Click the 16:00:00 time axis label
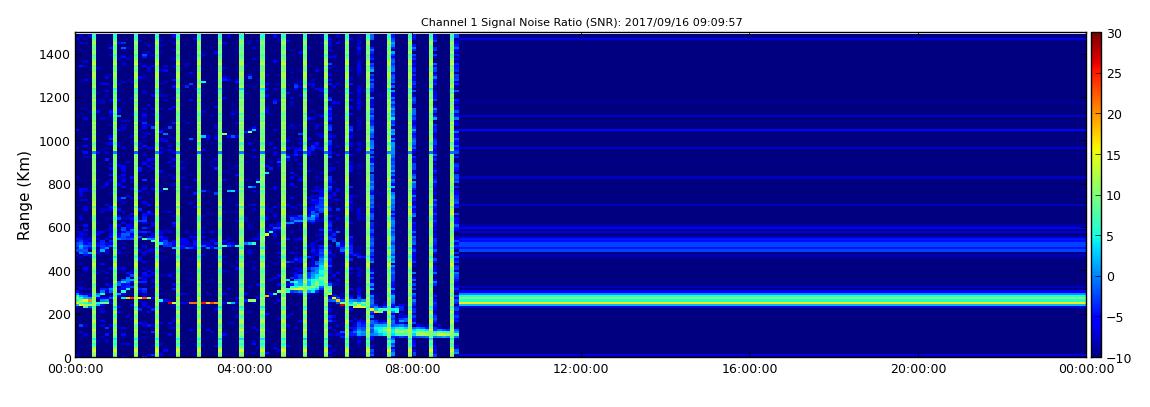 point(750,370)
